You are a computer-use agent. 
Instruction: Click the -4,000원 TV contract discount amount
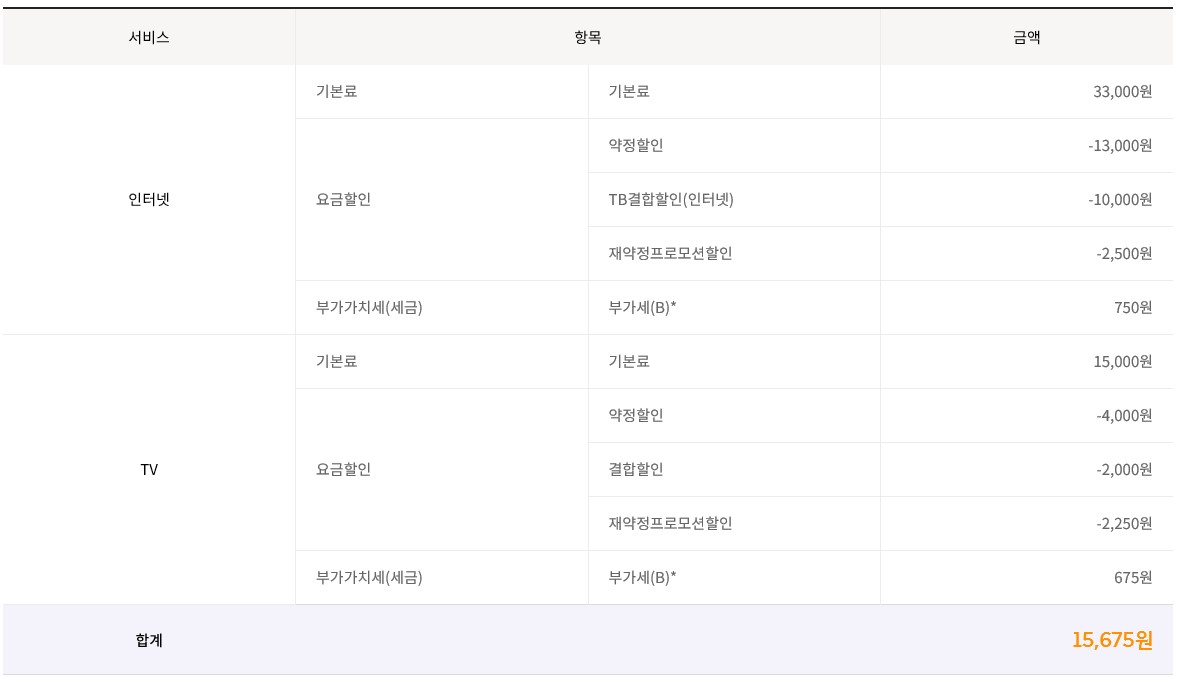(x=1124, y=415)
